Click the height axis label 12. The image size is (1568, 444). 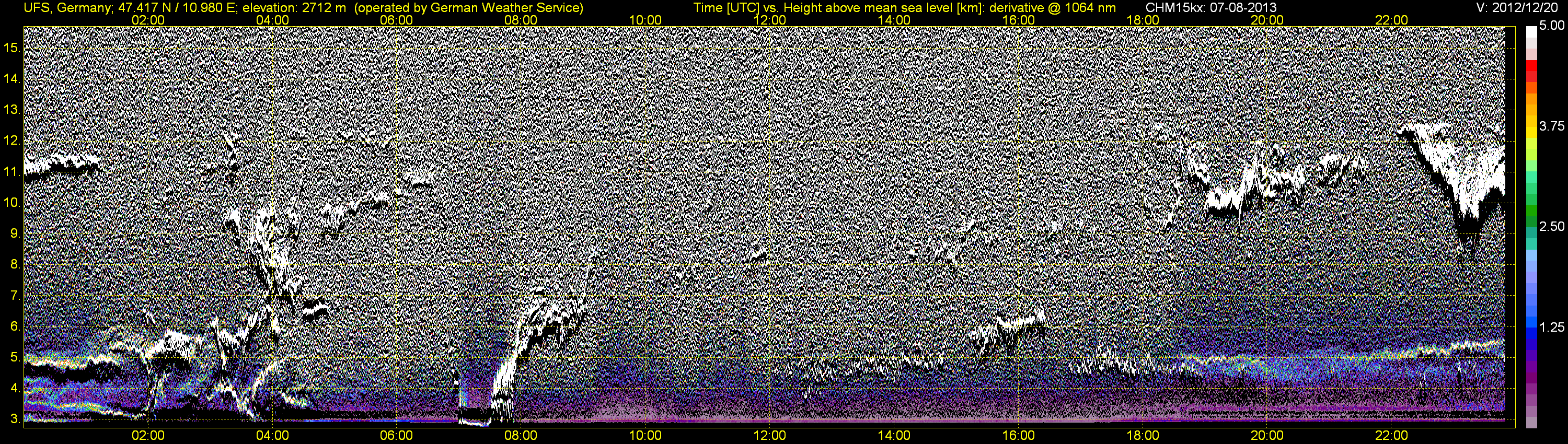pyautogui.click(x=11, y=141)
